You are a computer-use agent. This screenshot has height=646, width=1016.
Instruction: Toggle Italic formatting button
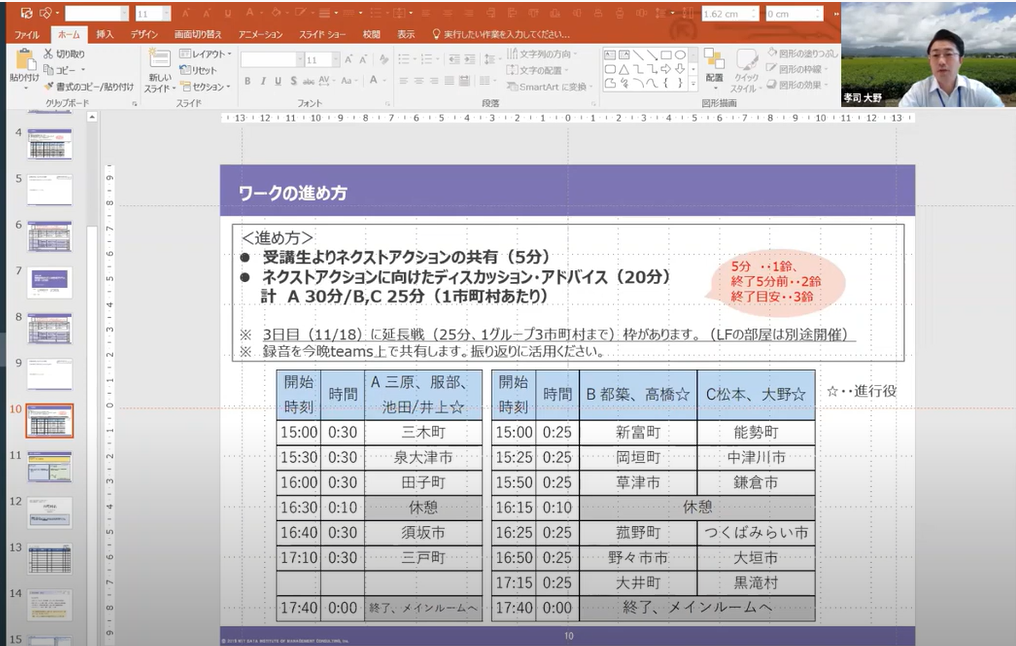pos(263,81)
